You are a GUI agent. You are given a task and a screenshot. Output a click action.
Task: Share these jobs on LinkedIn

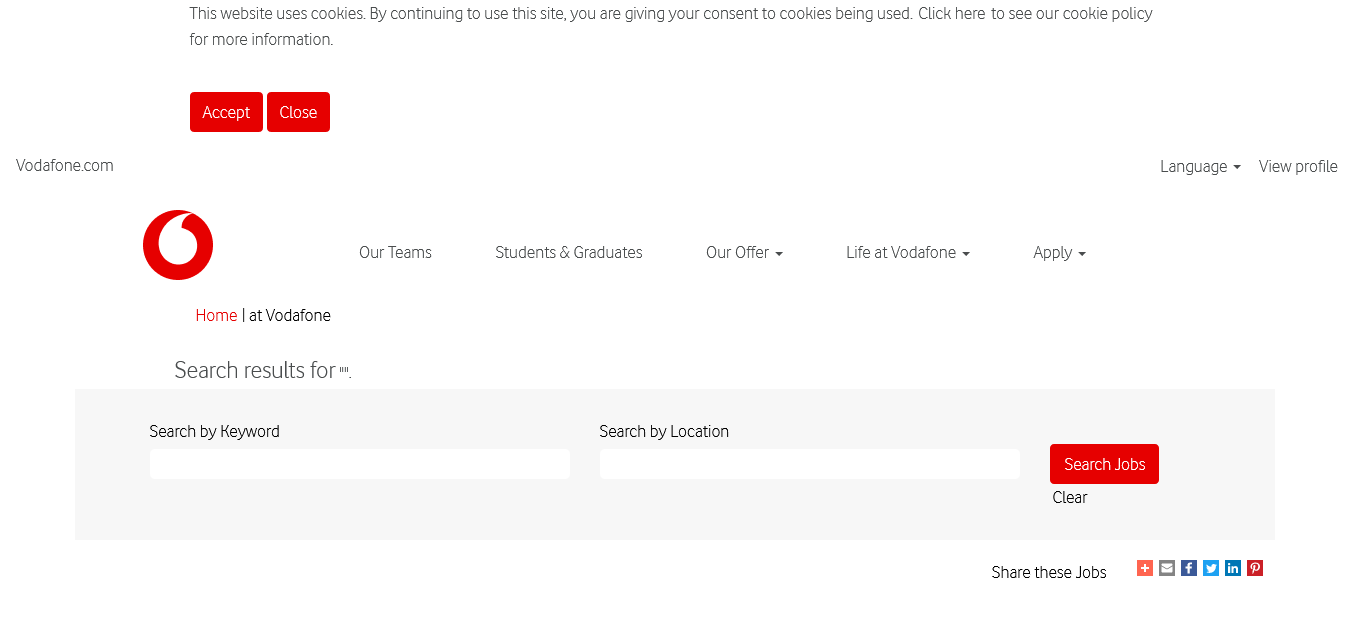click(1233, 568)
